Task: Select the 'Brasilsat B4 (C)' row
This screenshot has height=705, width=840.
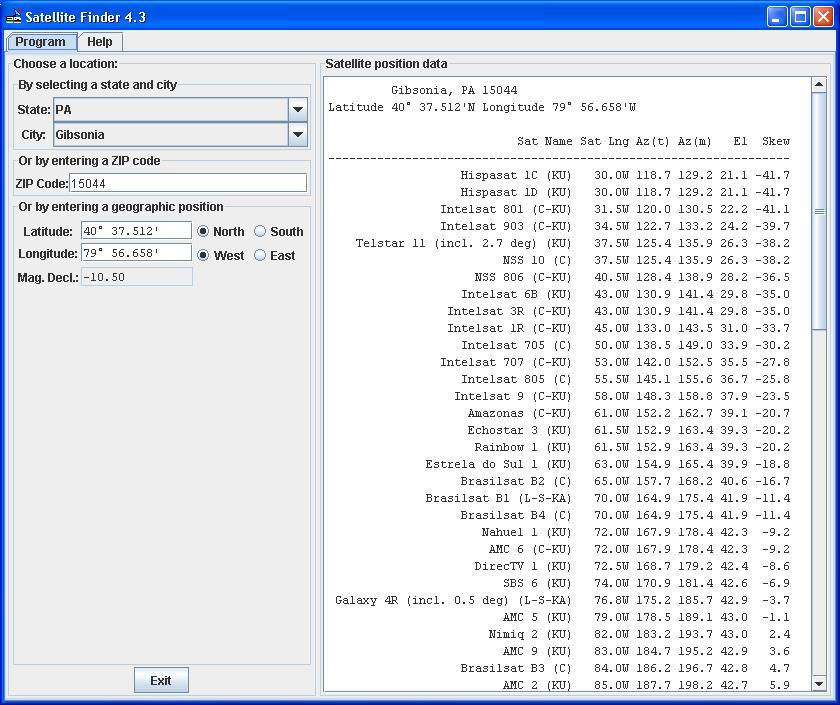Action: click(x=559, y=515)
